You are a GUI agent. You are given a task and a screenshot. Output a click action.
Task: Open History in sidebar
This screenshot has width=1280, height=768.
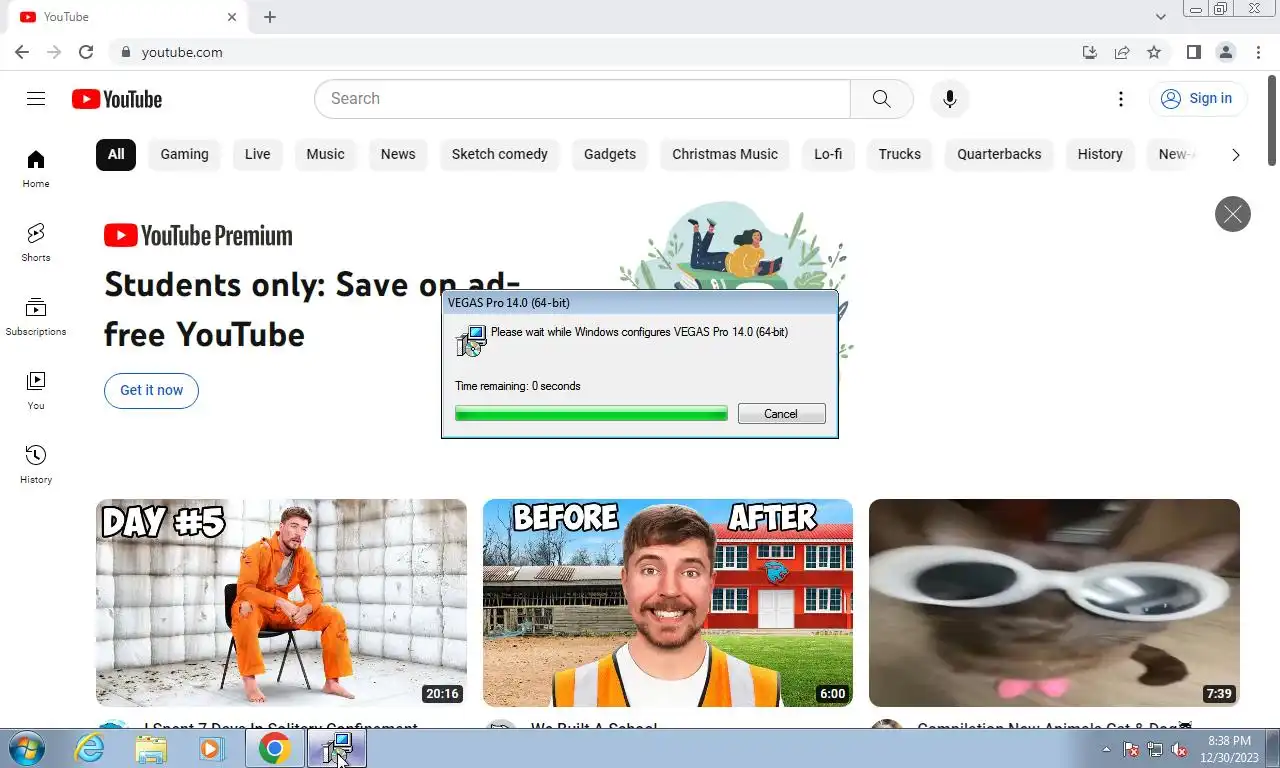point(36,465)
